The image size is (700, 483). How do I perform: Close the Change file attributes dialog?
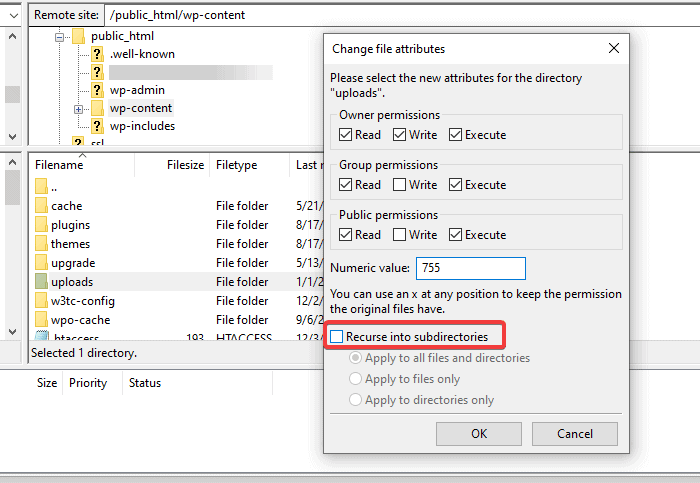[613, 48]
